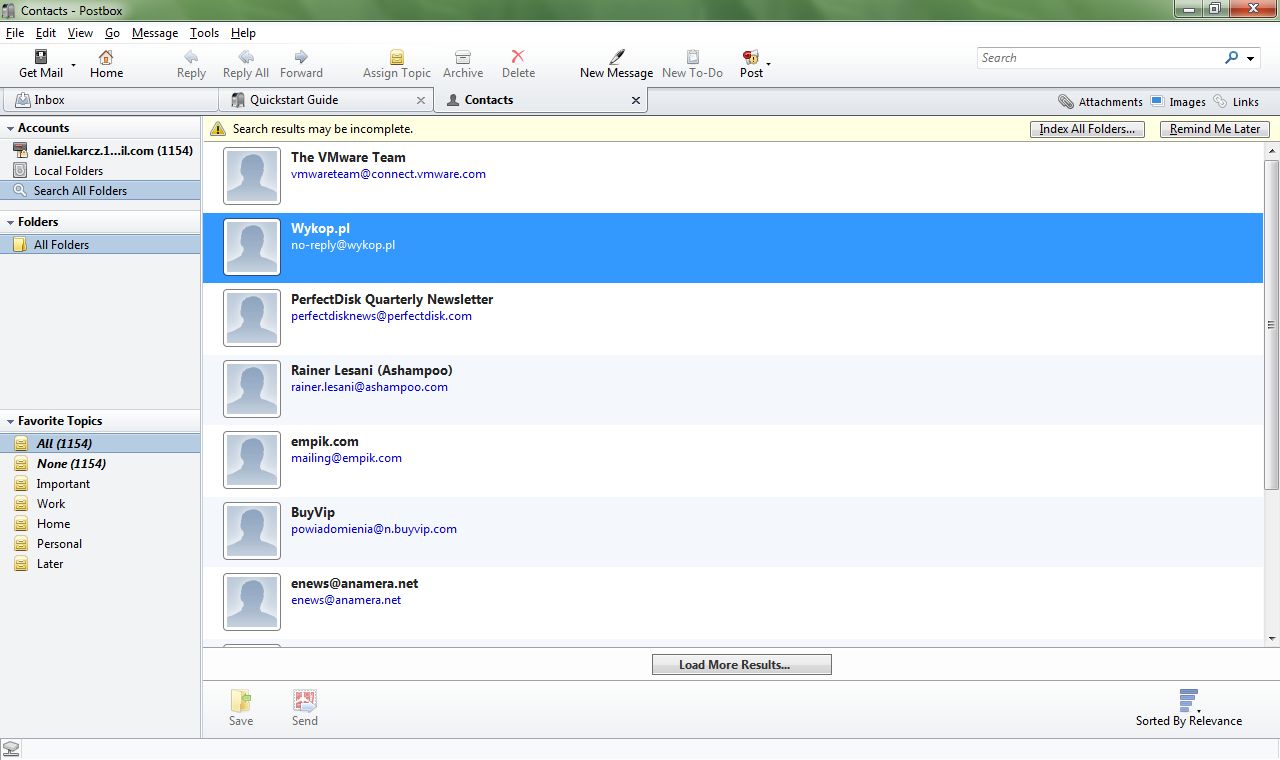This screenshot has height=760, width=1280.
Task: Close the Quickstart Guide tab
Action: point(421,100)
